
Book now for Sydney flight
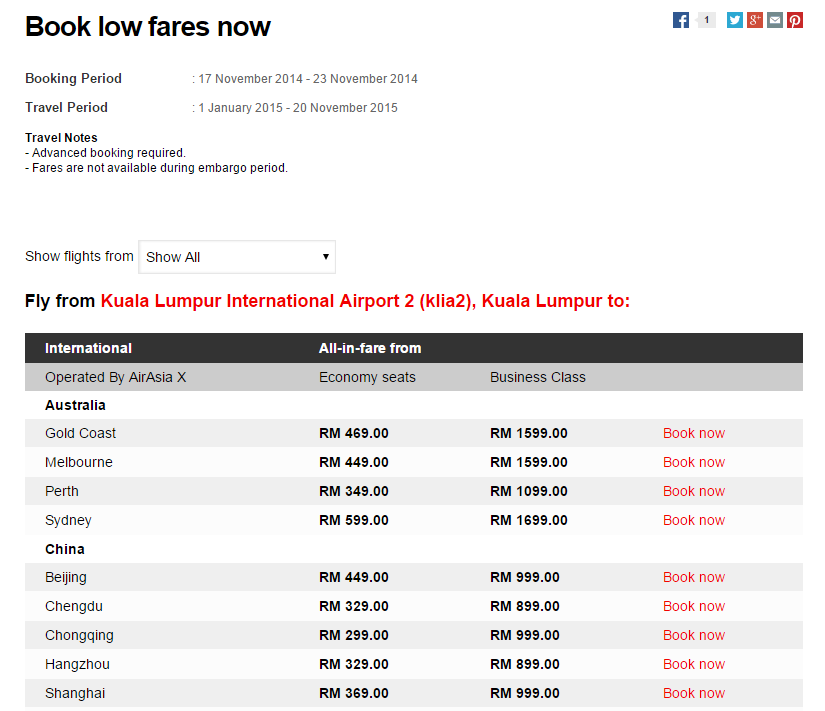coord(693,520)
